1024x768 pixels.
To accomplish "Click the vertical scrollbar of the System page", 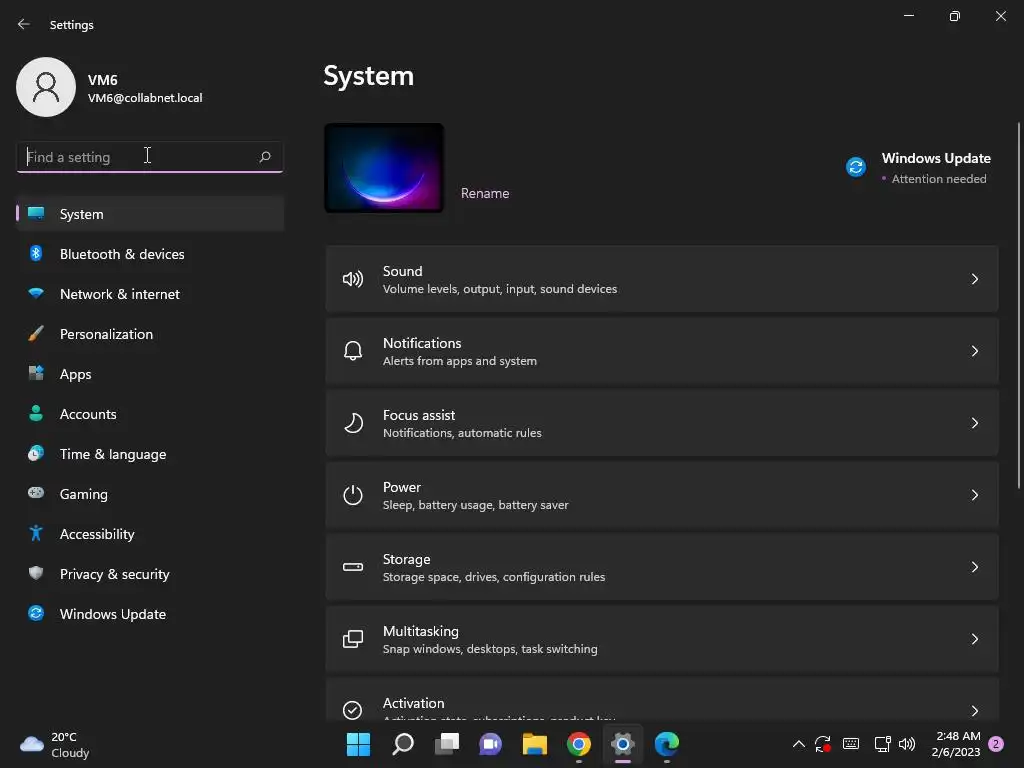I will click(1019, 305).
